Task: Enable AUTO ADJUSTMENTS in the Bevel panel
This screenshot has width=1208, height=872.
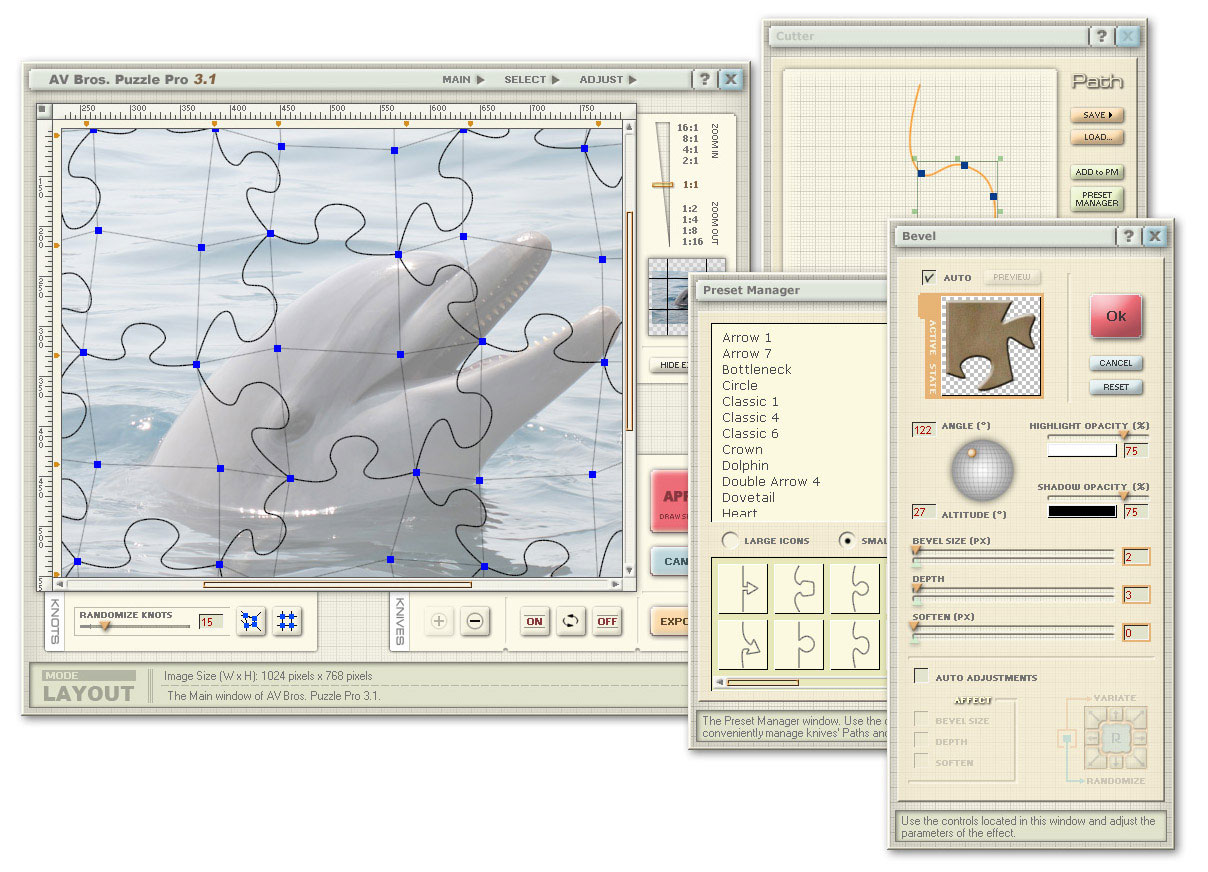Action: pyautogui.click(x=921, y=676)
